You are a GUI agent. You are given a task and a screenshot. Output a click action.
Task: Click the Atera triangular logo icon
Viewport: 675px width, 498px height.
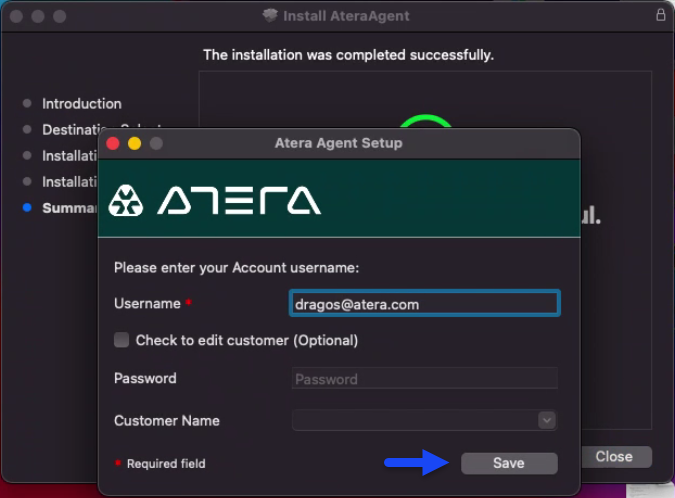[x=126, y=200]
